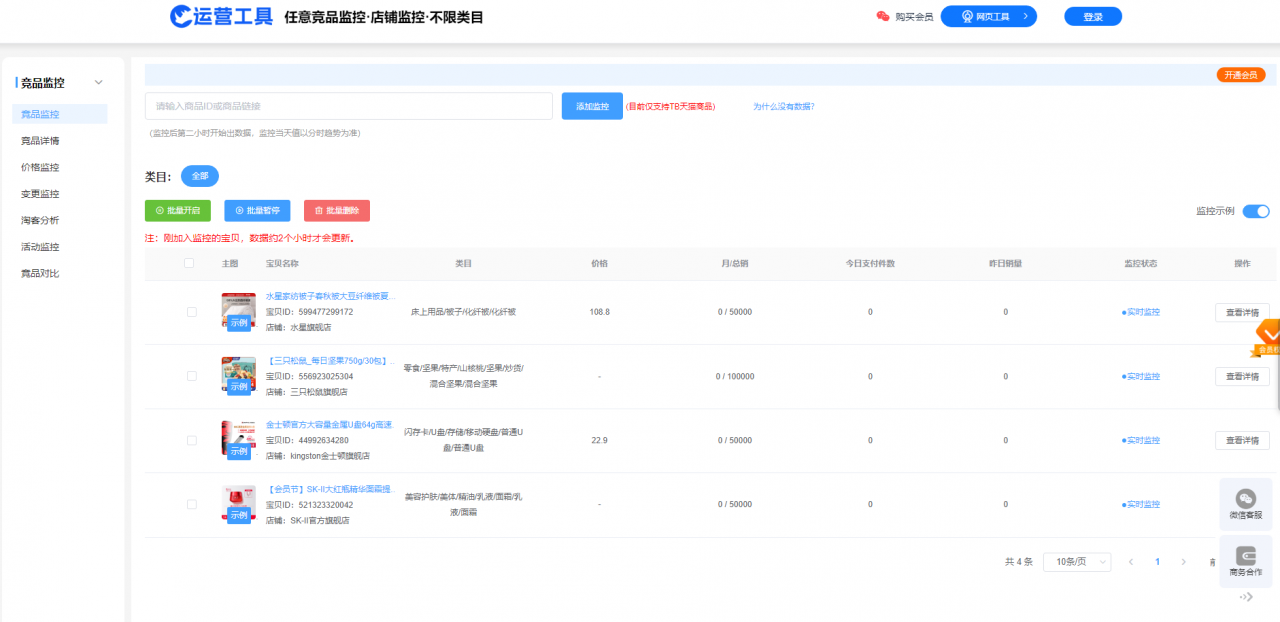Check the checkbox for the SK-II product row
The height and width of the screenshot is (622, 1280).
191,504
